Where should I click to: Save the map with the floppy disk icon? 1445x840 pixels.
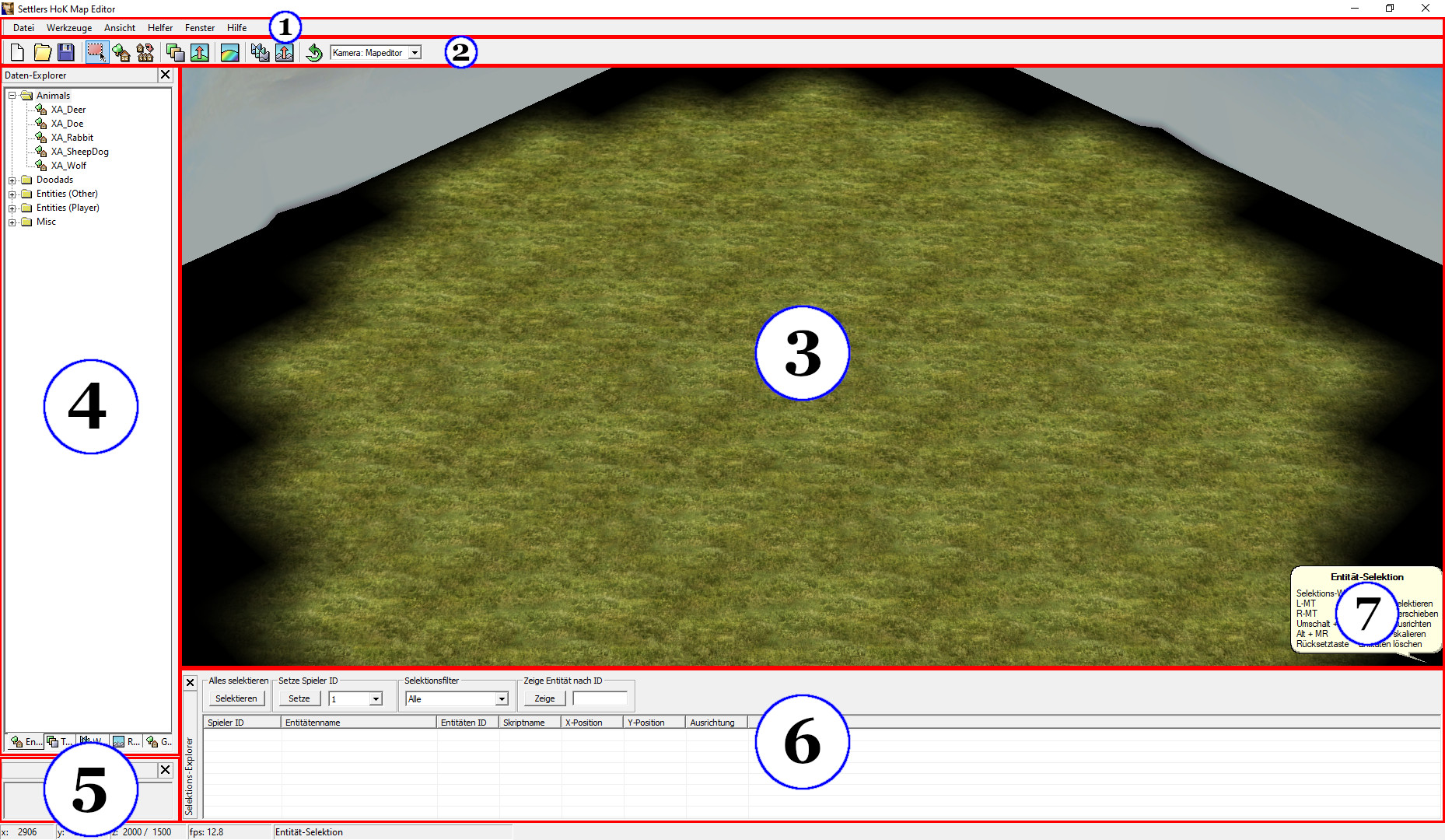coord(66,53)
